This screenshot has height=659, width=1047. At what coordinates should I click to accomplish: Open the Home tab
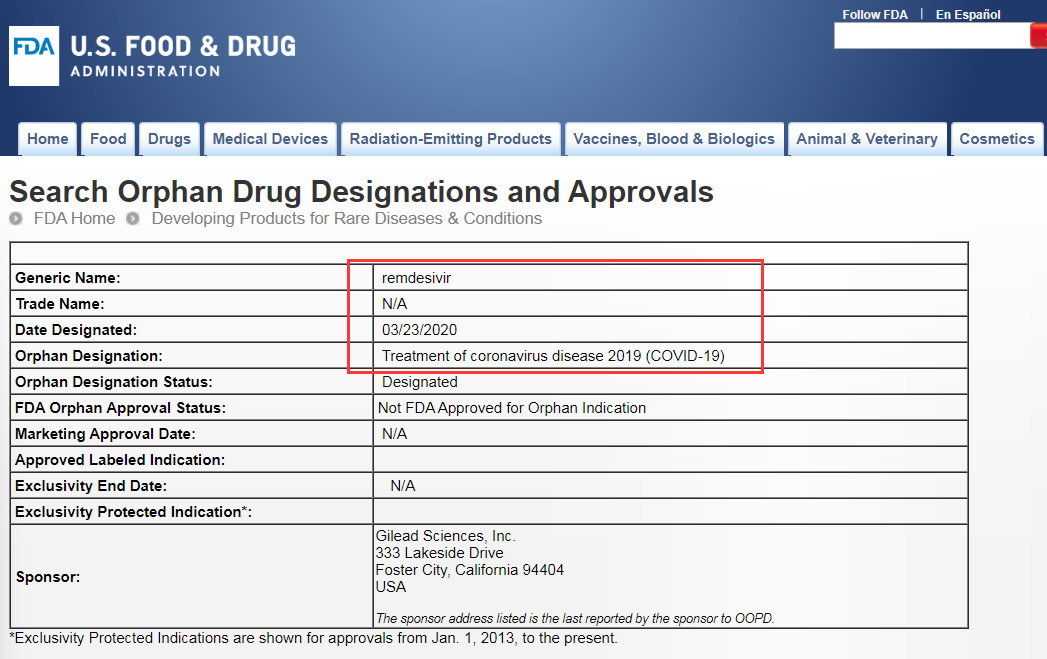point(47,139)
